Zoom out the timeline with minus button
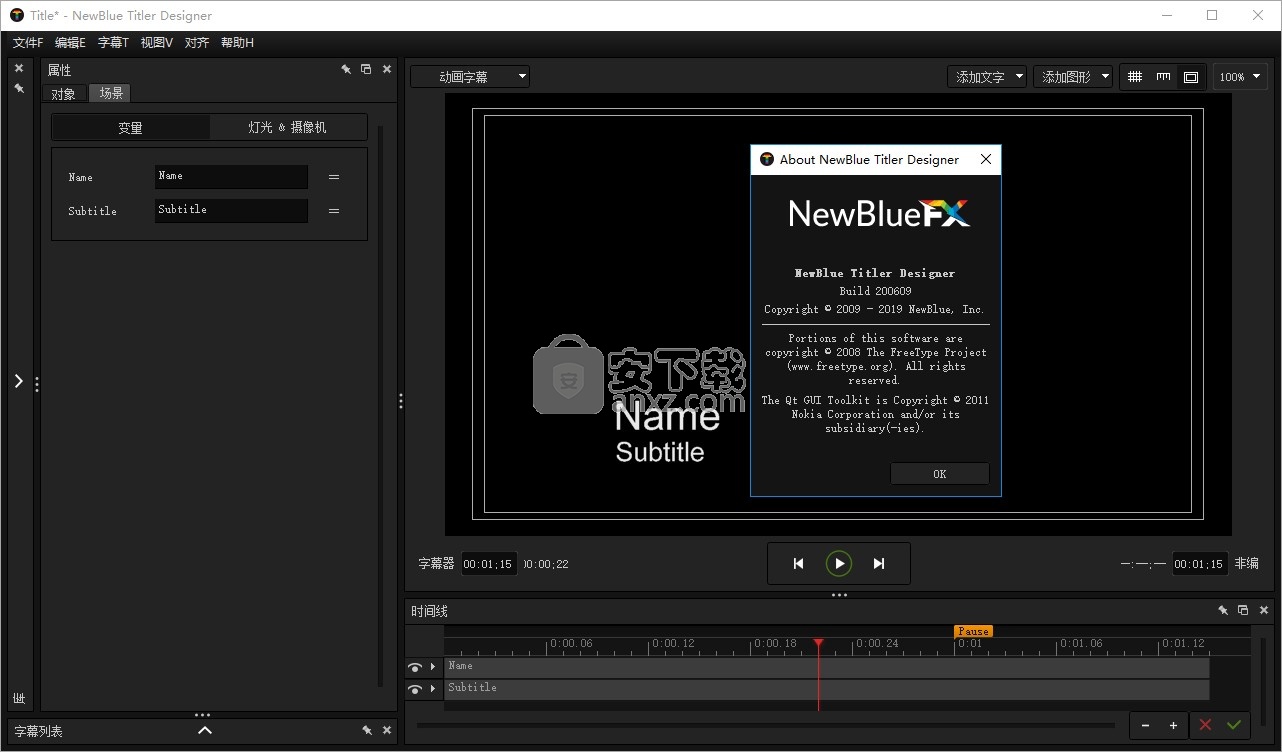 (1145, 726)
